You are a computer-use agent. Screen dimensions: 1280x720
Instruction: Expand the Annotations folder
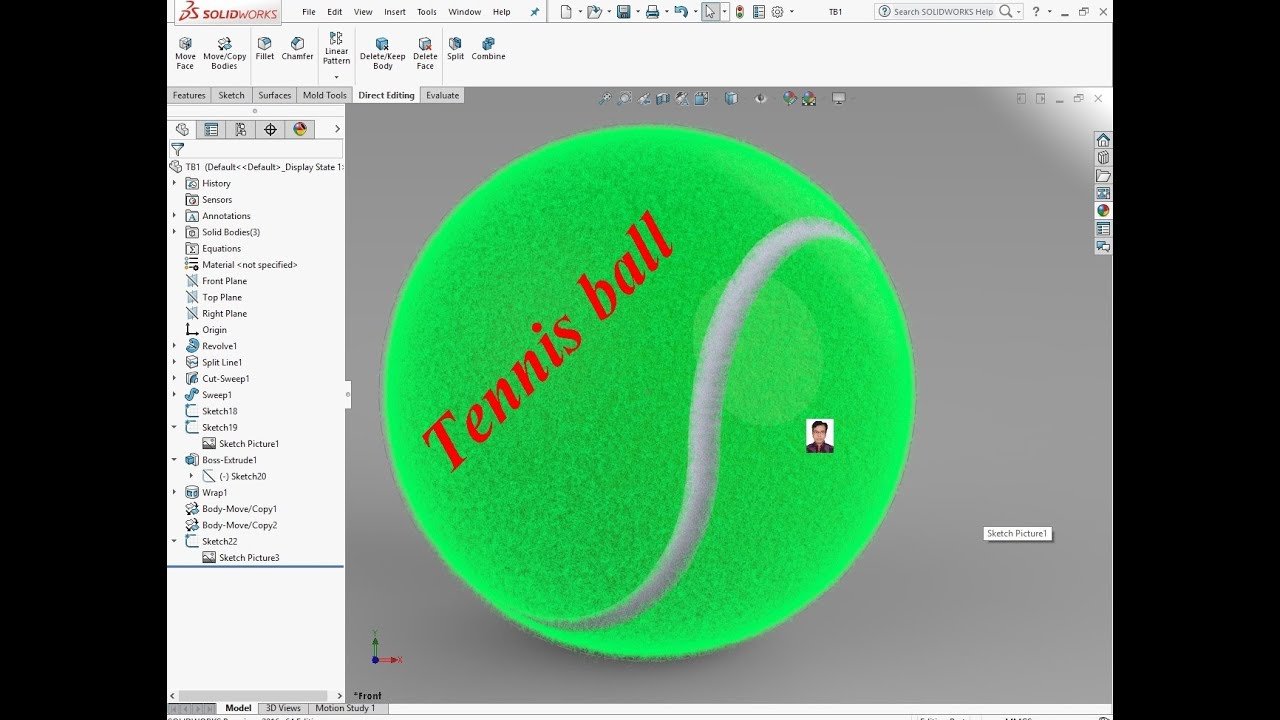[x=174, y=216]
